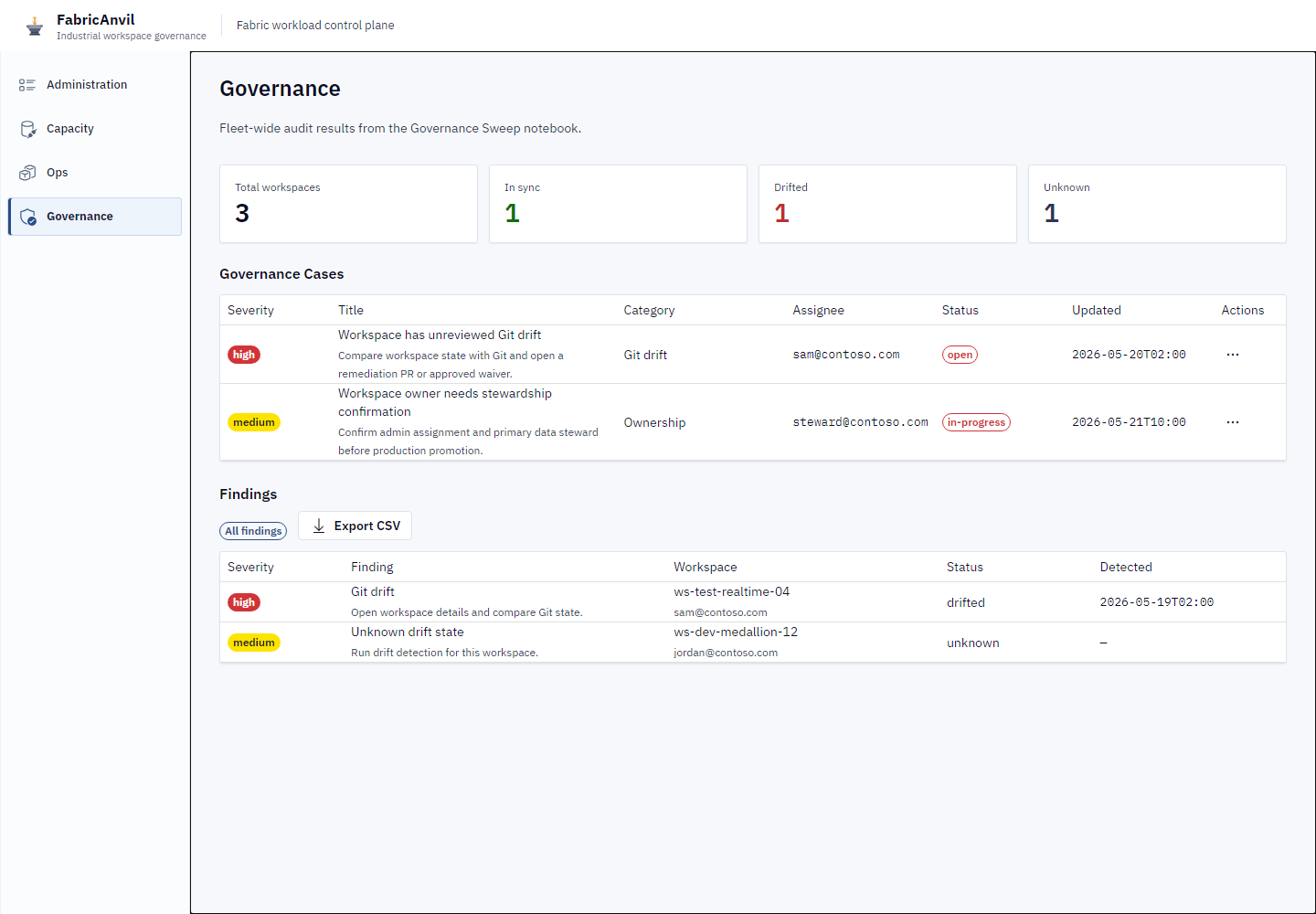Click the medium severity badge in Governance Cases
This screenshot has height=914, width=1316.
tap(254, 422)
